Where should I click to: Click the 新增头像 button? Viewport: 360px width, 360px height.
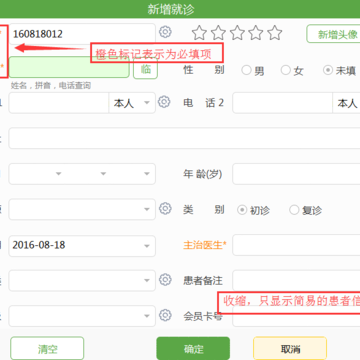(333, 34)
